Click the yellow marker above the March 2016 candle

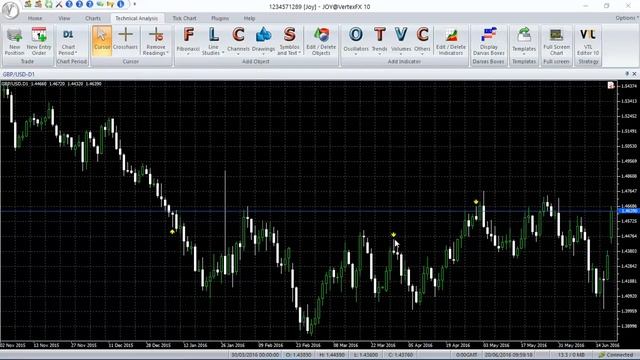[x=393, y=235]
